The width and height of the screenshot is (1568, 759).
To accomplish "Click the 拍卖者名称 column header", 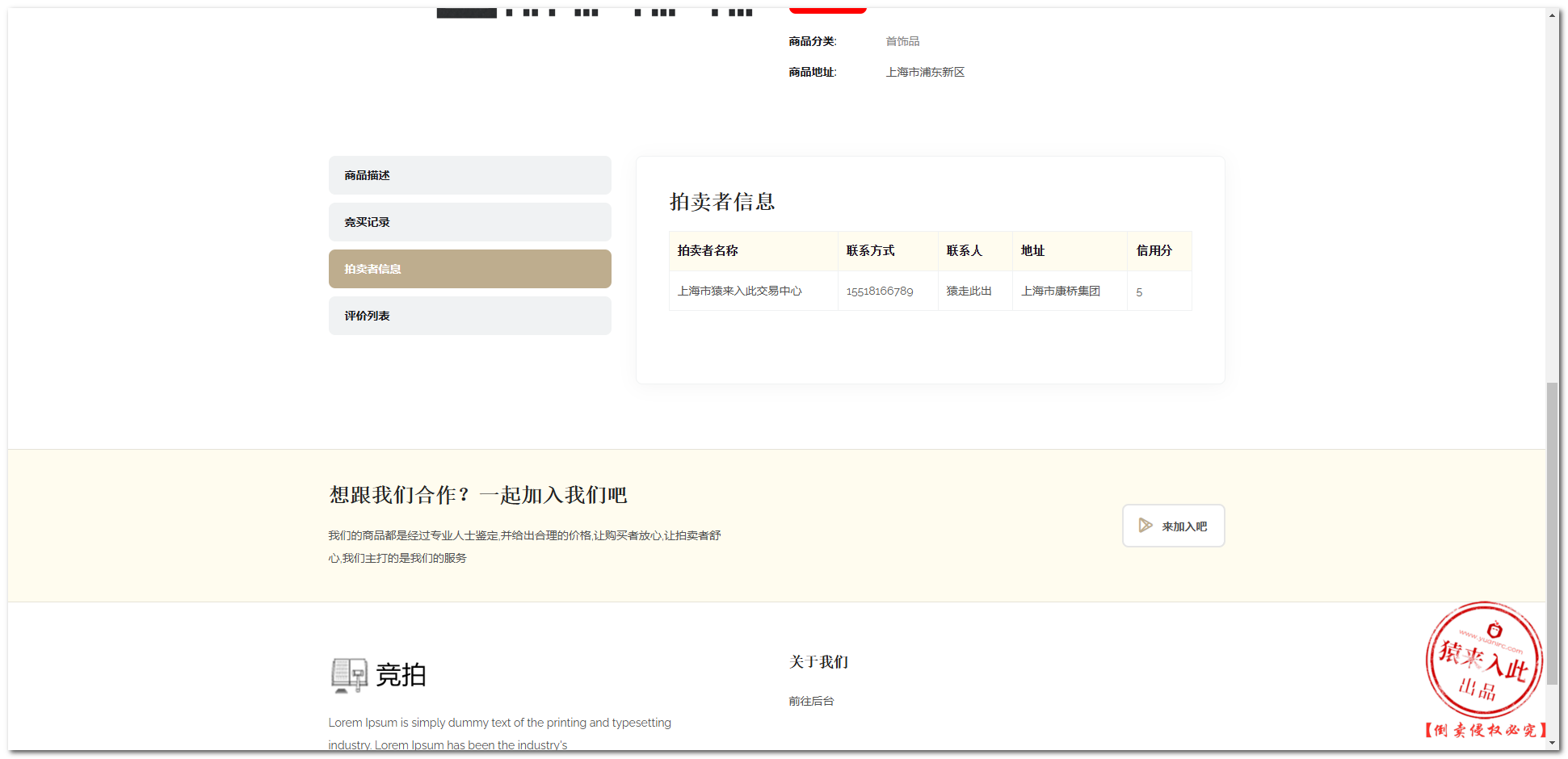I will 708,251.
